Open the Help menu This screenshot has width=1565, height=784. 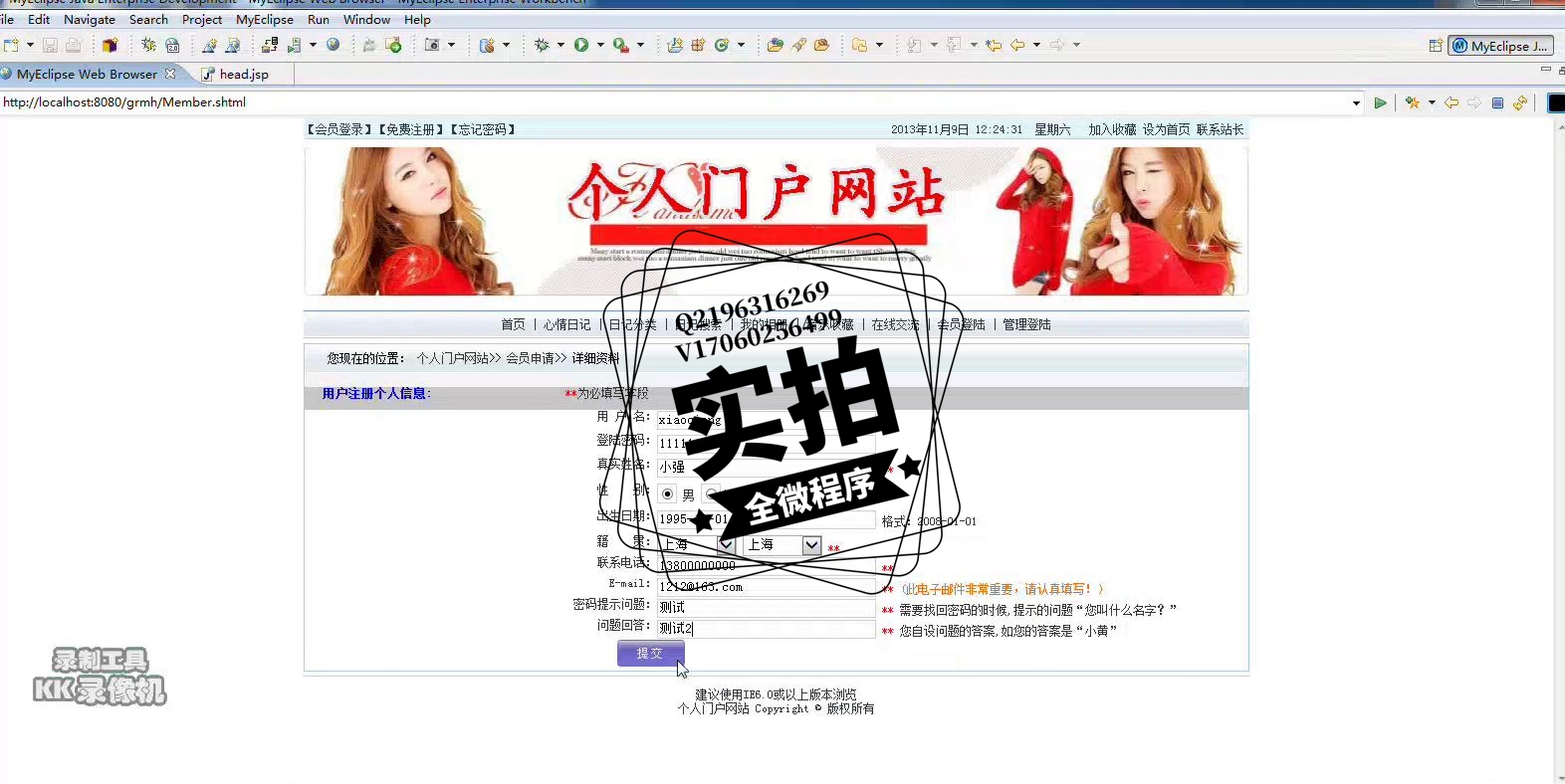[417, 19]
